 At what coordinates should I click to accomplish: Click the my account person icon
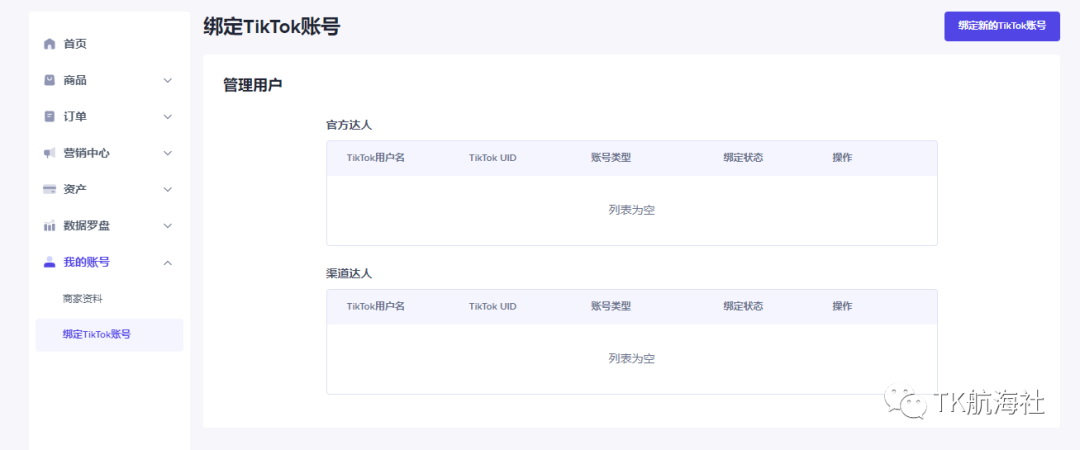pos(49,262)
